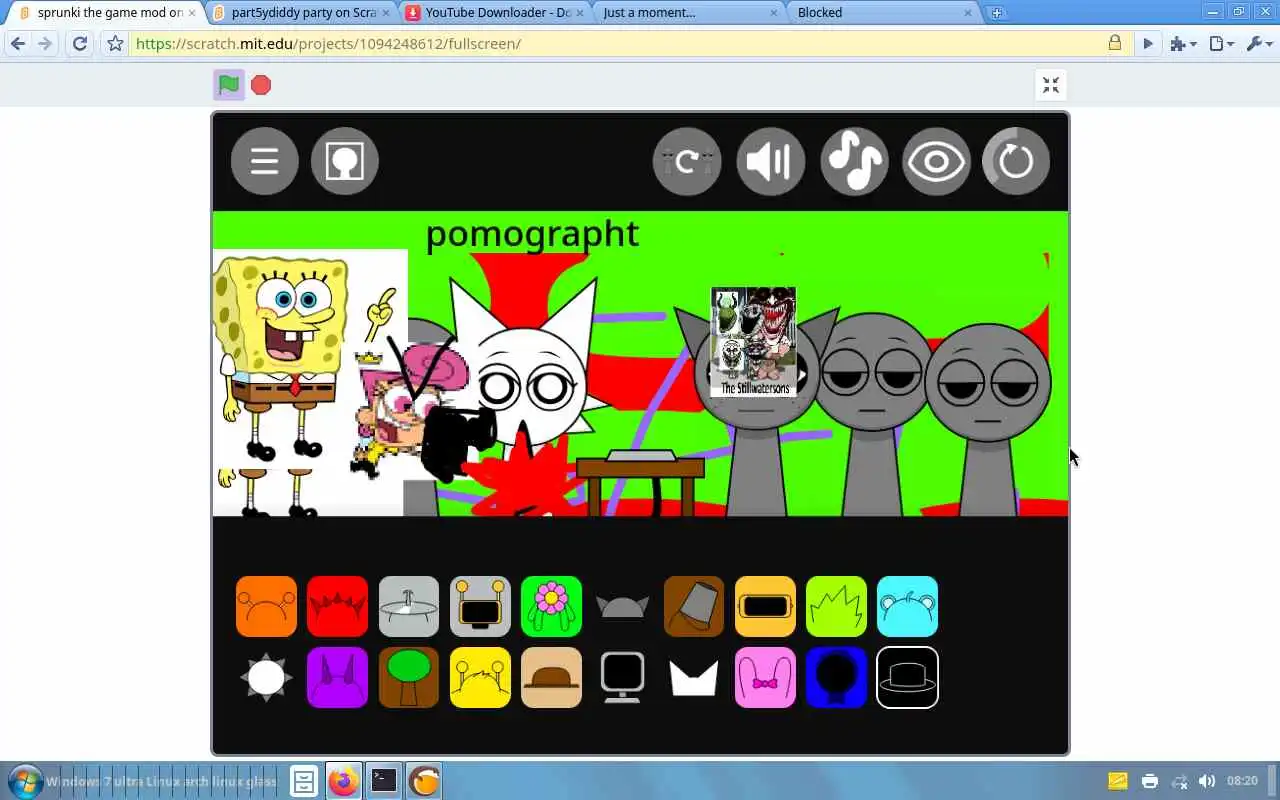The image size is (1280, 800).
Task: Select the white sun character icon
Action: click(x=266, y=677)
